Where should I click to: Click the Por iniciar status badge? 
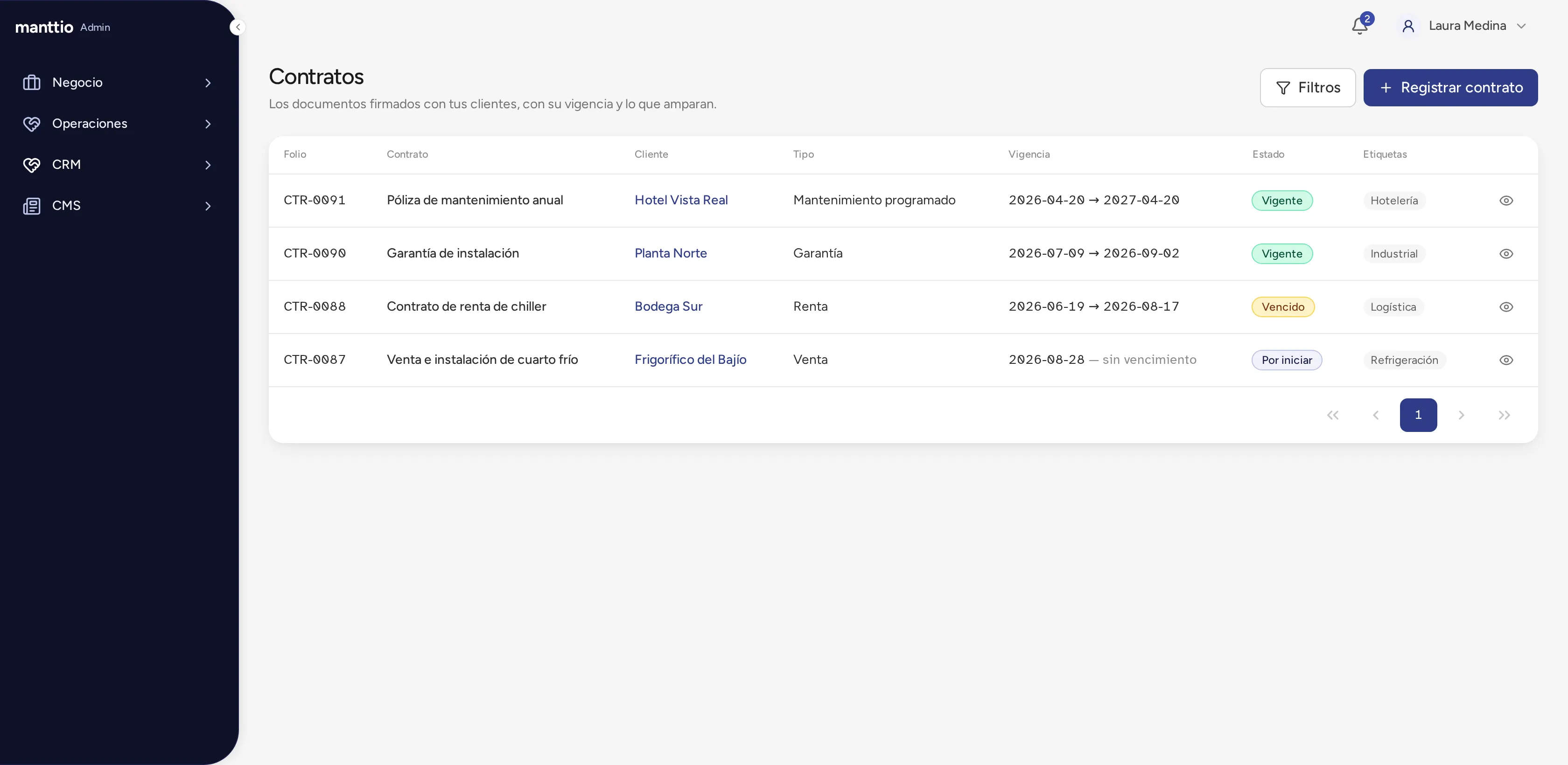[x=1287, y=360]
